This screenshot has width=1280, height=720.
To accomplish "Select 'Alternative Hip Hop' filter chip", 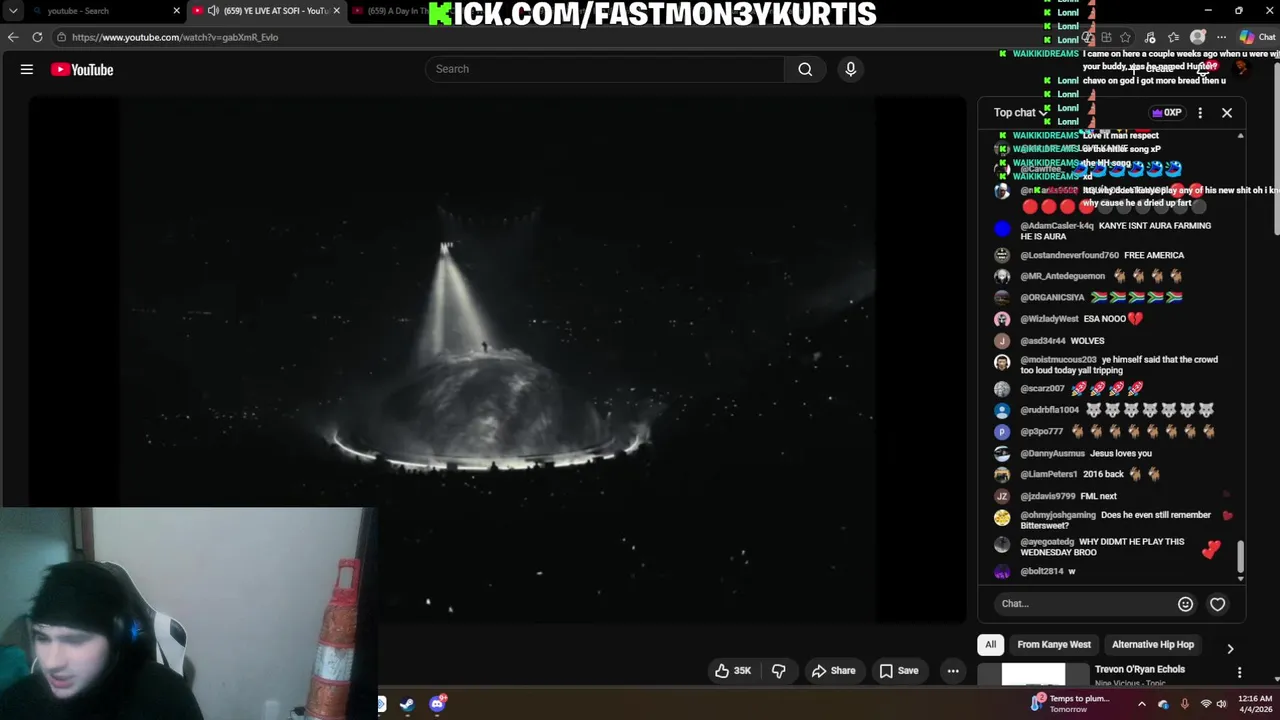I will [x=1153, y=645].
